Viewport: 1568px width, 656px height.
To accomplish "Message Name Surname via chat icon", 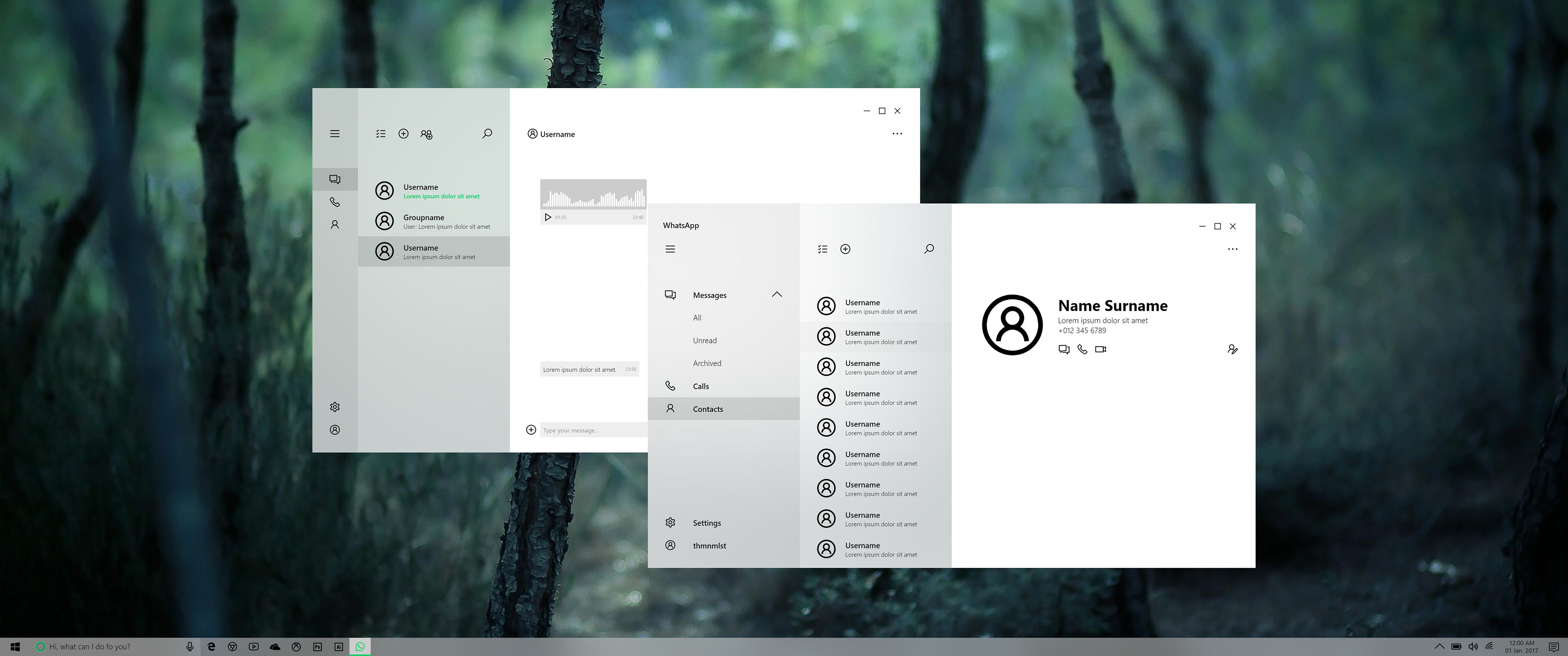I will 1064,349.
